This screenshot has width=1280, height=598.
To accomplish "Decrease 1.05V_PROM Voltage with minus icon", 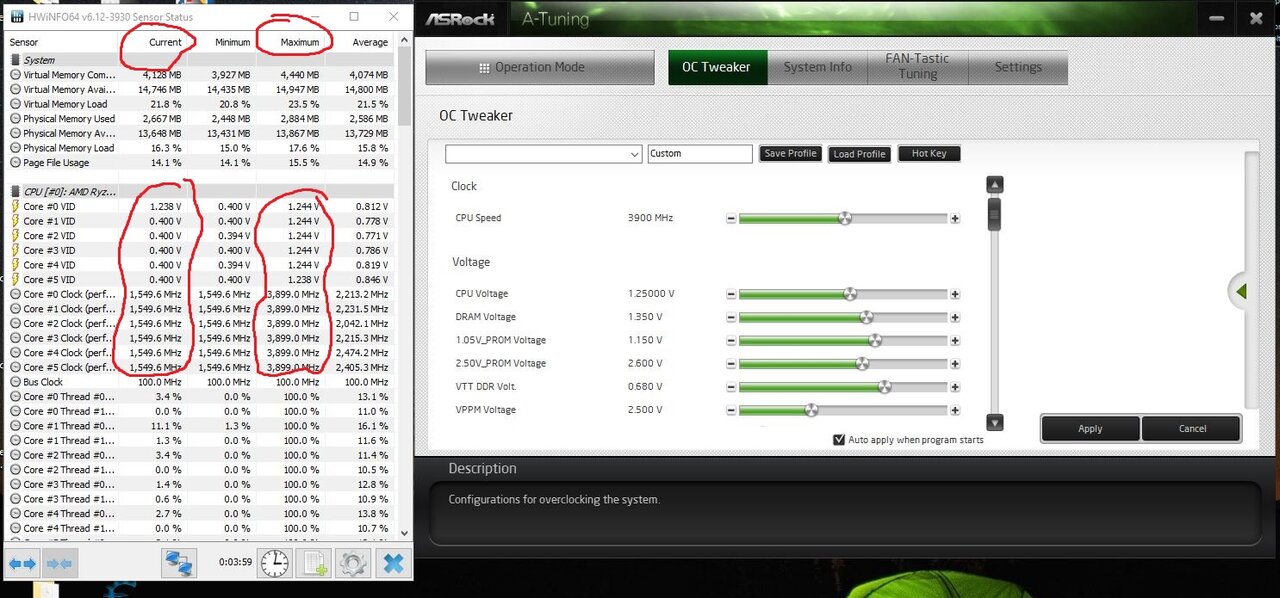I will [731, 340].
